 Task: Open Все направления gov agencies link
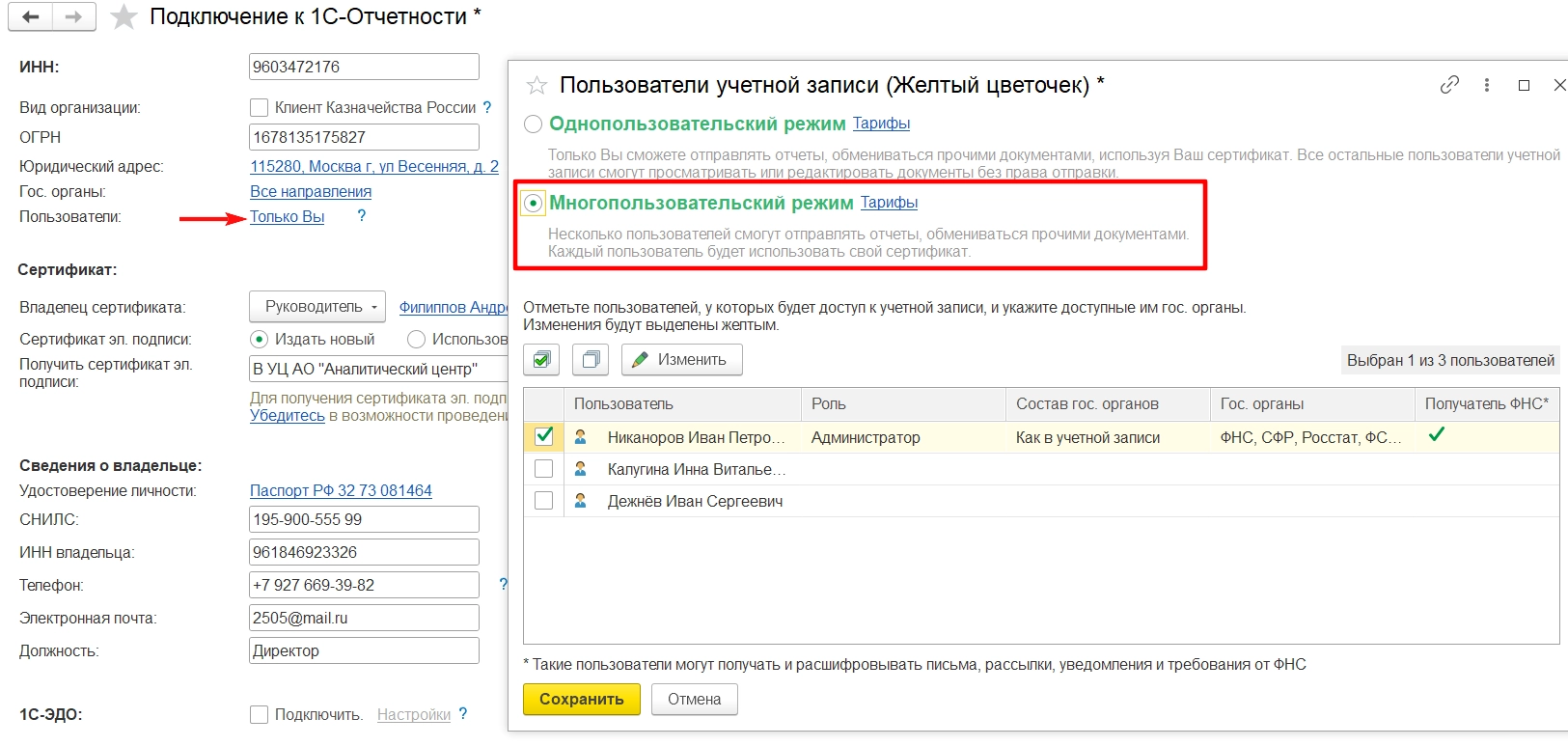[311, 191]
